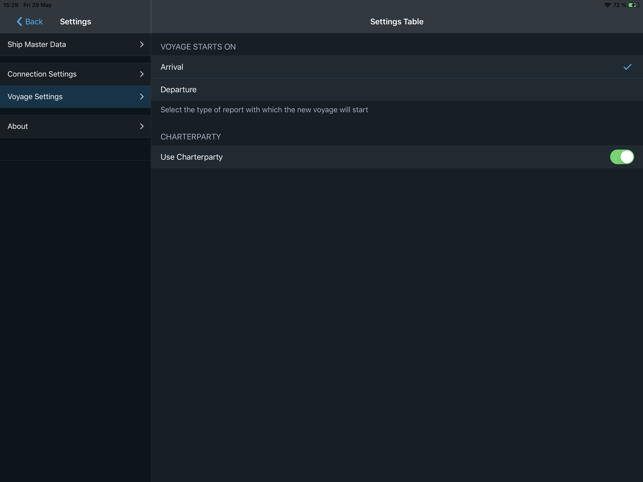The image size is (643, 482).
Task: Open the About section
Action: point(75,126)
